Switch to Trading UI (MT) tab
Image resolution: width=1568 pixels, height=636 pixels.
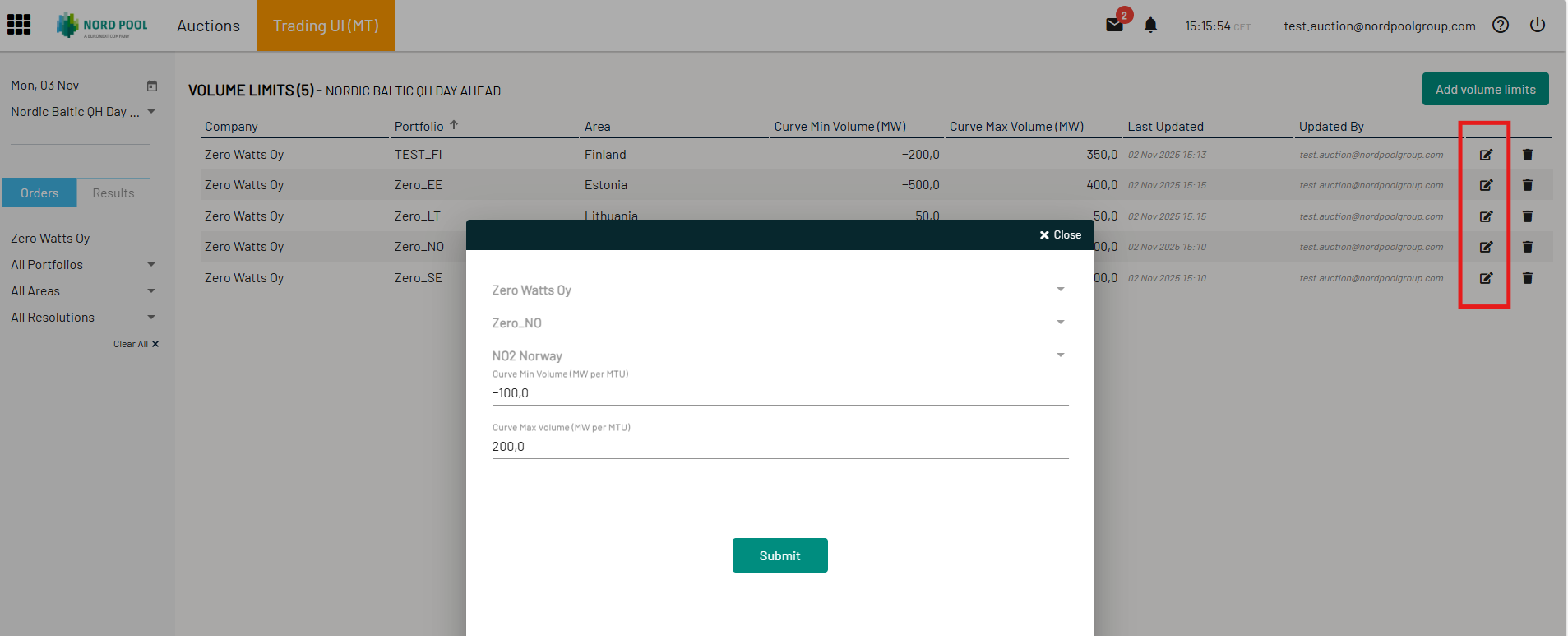[326, 26]
